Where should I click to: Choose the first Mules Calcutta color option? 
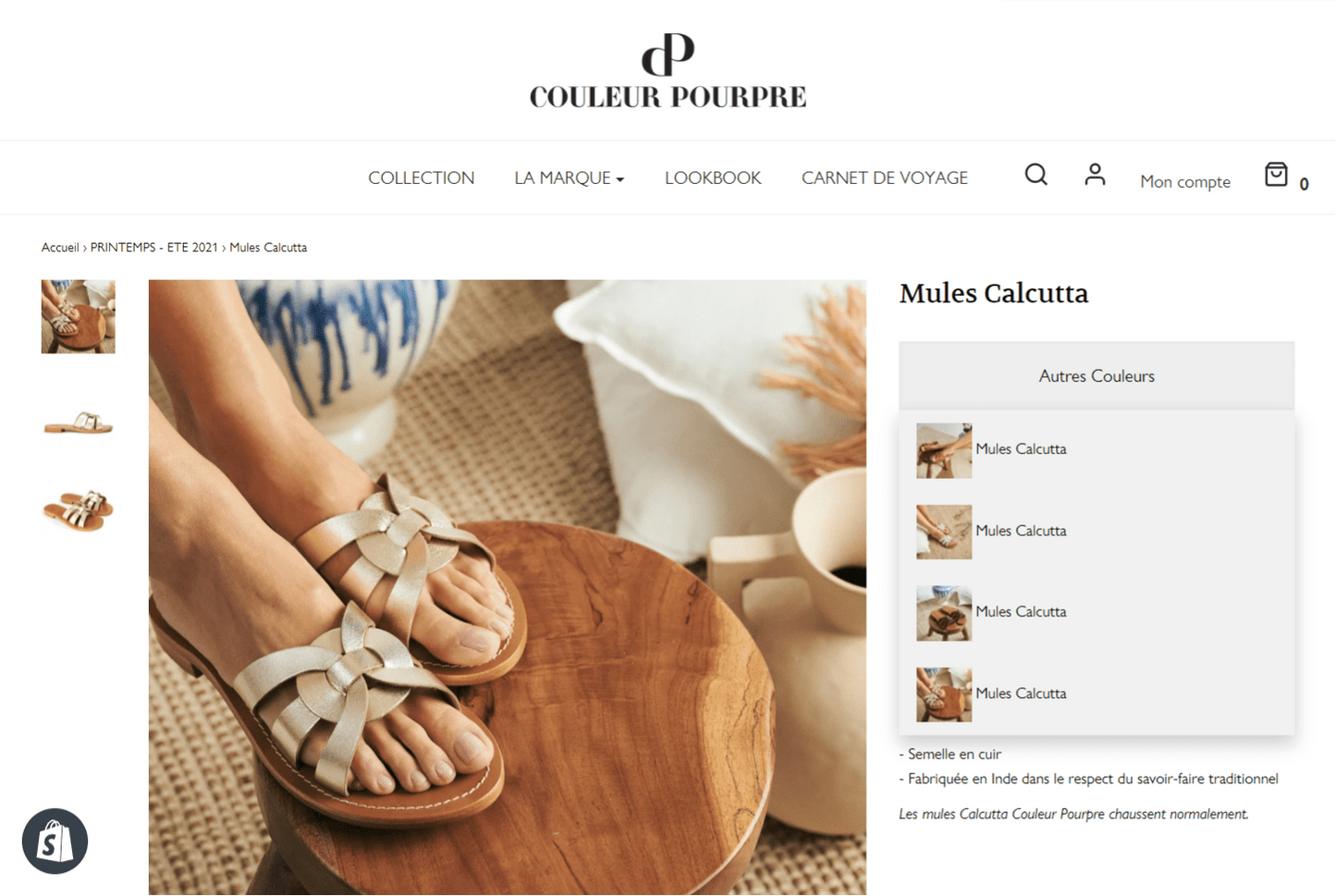991,450
